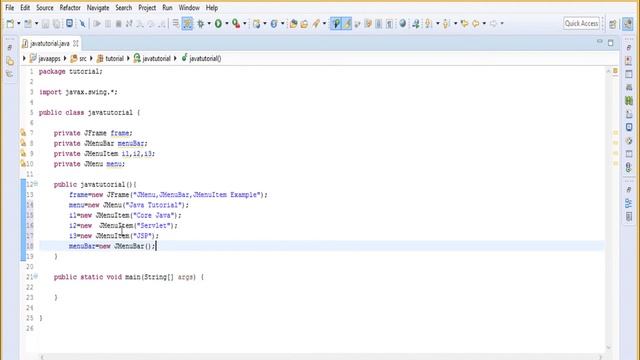This screenshot has width=640, height=360.
Task: Expand the breadcrumb arrow before javaapps
Action: pyautogui.click(x=24, y=58)
